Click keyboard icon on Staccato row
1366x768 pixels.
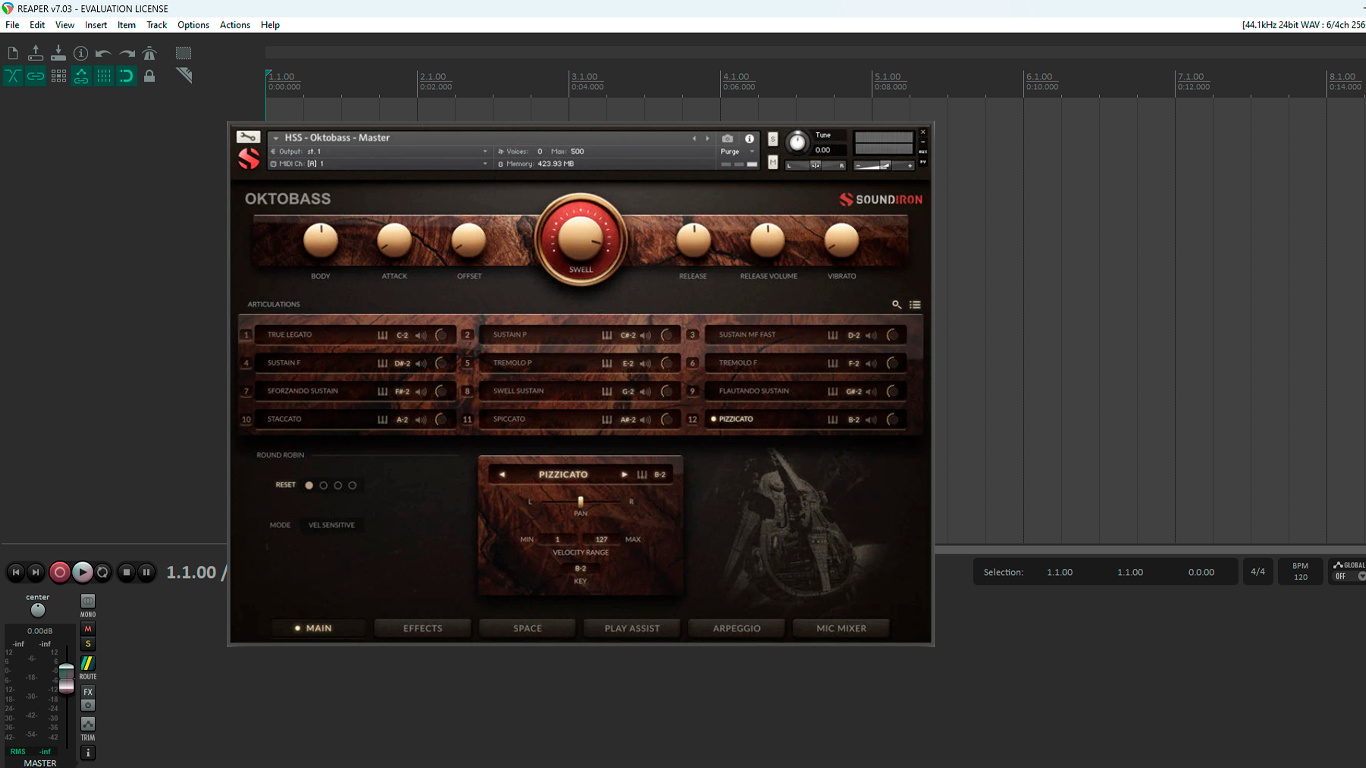[382, 420]
